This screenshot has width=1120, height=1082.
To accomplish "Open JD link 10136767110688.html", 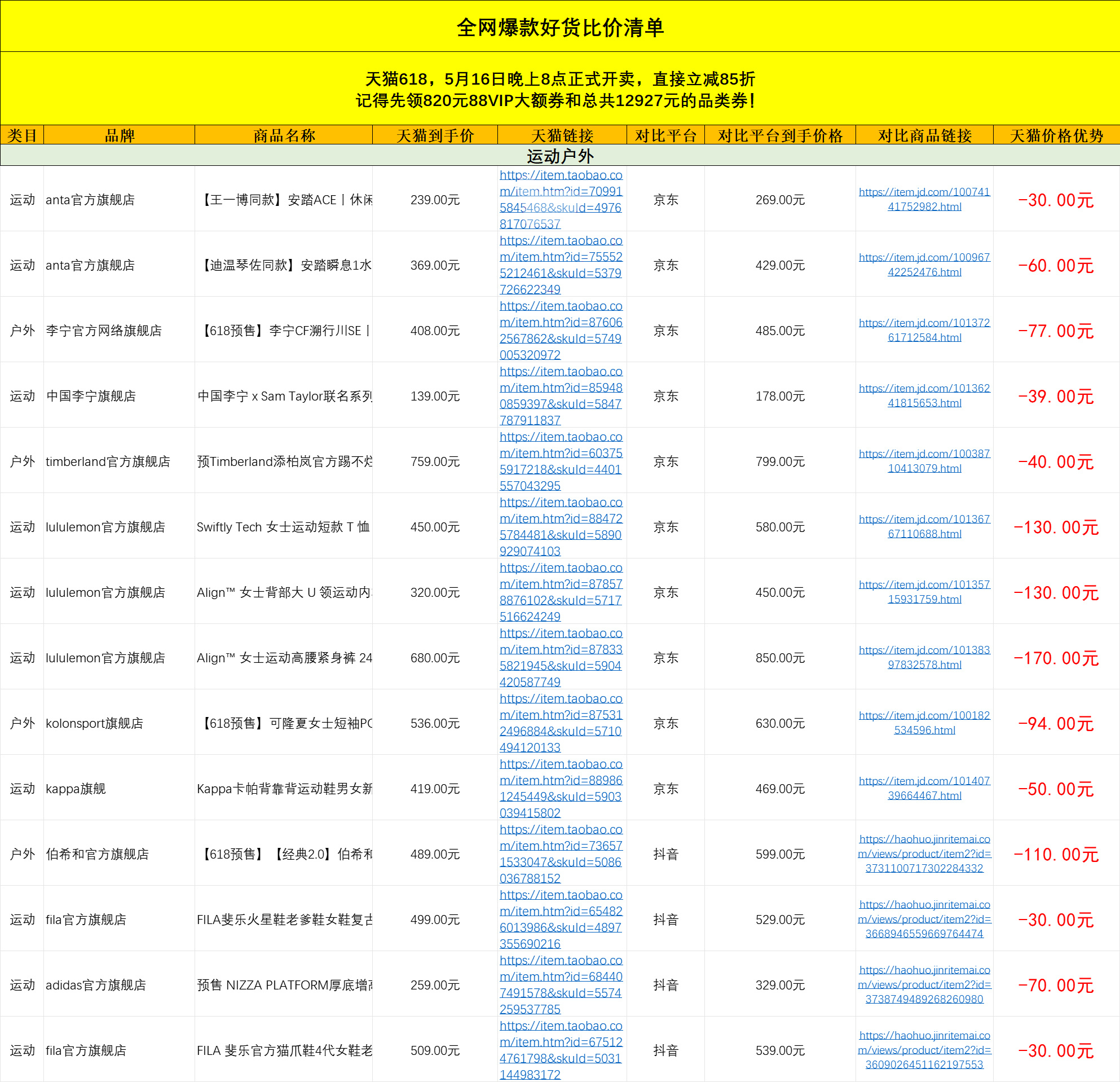I will [924, 526].
